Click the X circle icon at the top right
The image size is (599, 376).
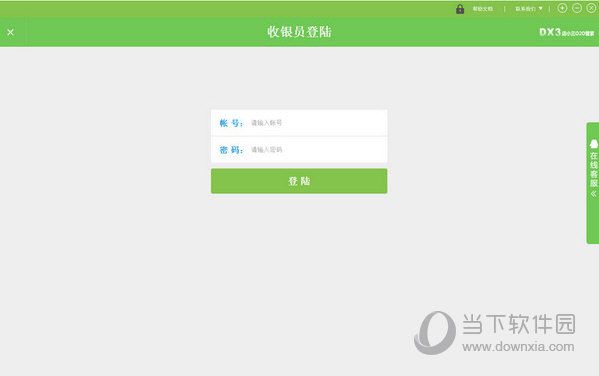(x=591, y=8)
